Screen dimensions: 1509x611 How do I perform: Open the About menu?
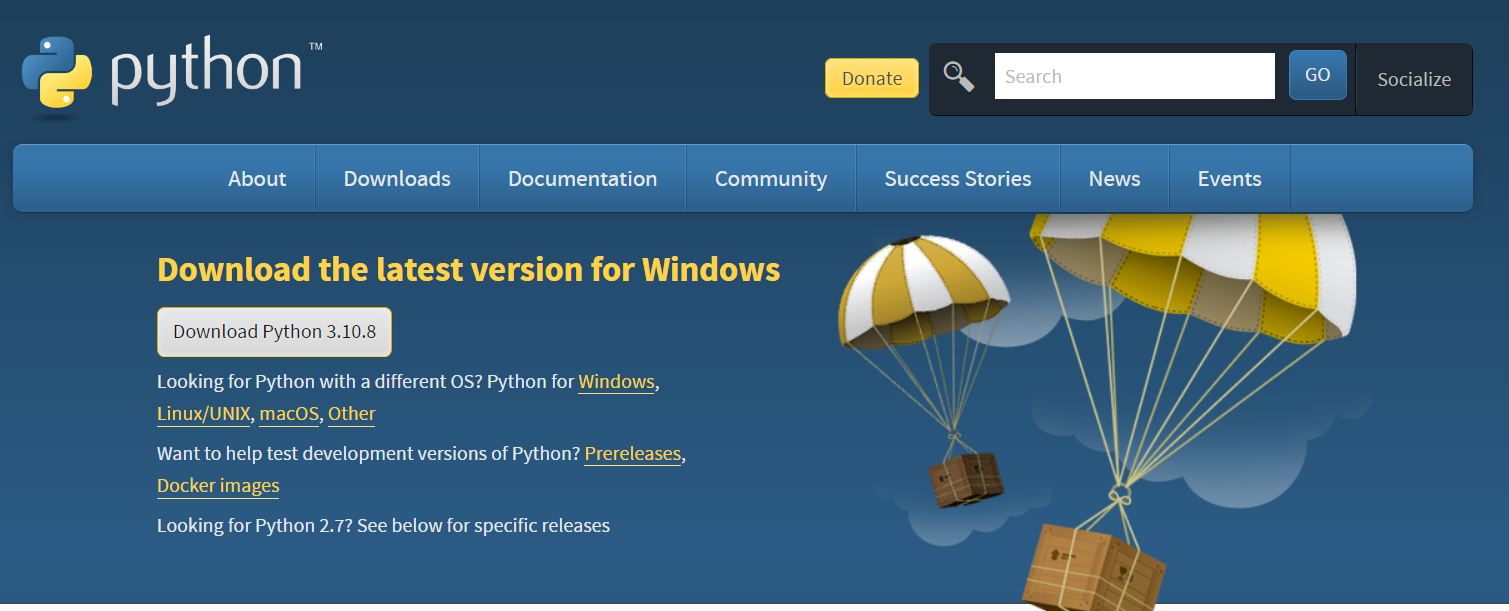coord(257,179)
